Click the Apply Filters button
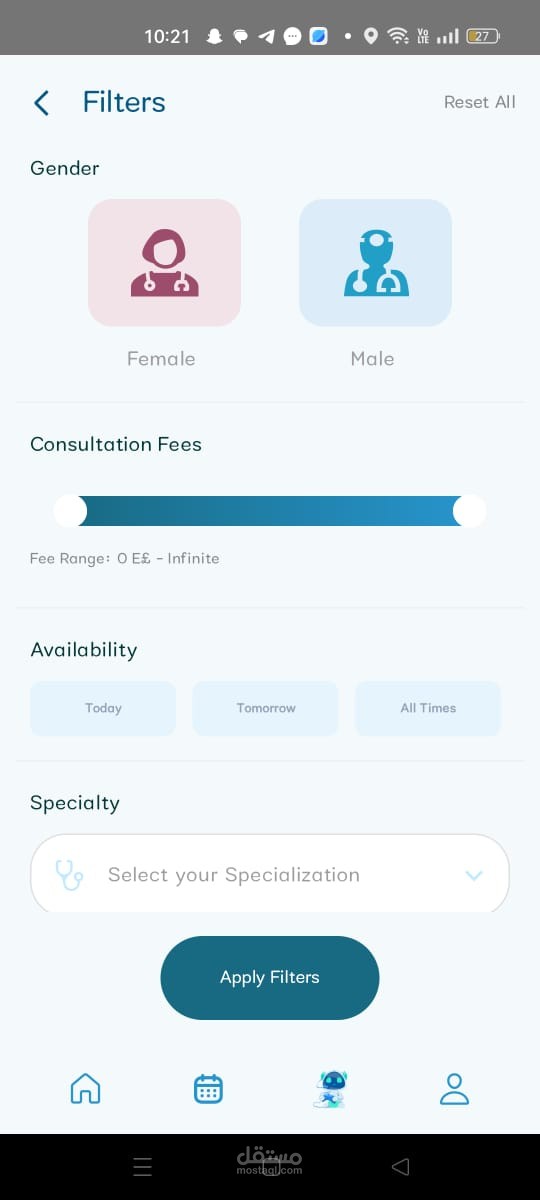 270,978
